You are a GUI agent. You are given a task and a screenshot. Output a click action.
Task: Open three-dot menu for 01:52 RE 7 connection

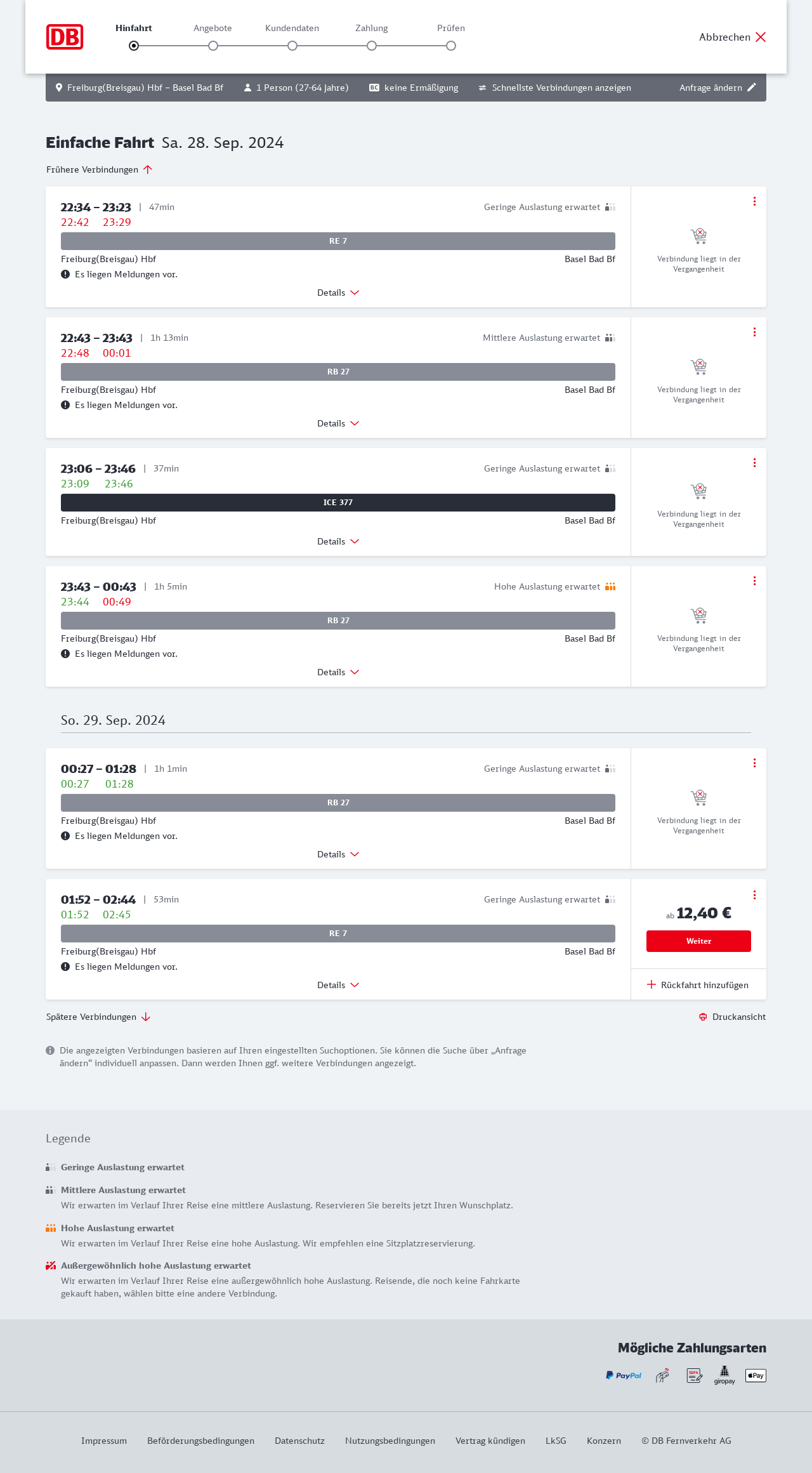point(754,895)
